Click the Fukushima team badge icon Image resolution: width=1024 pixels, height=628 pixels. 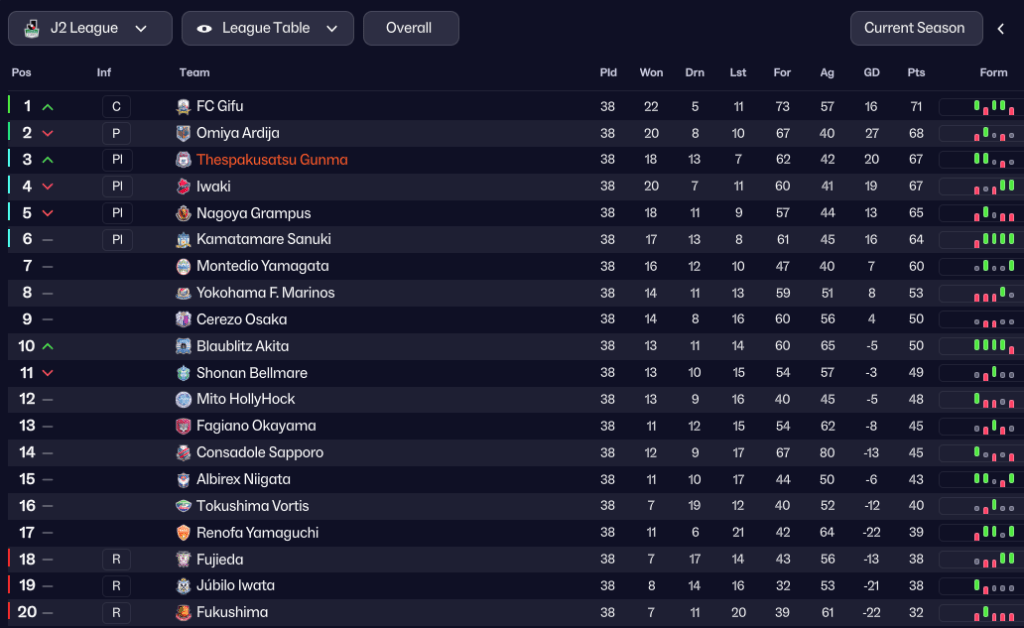[x=183, y=613]
